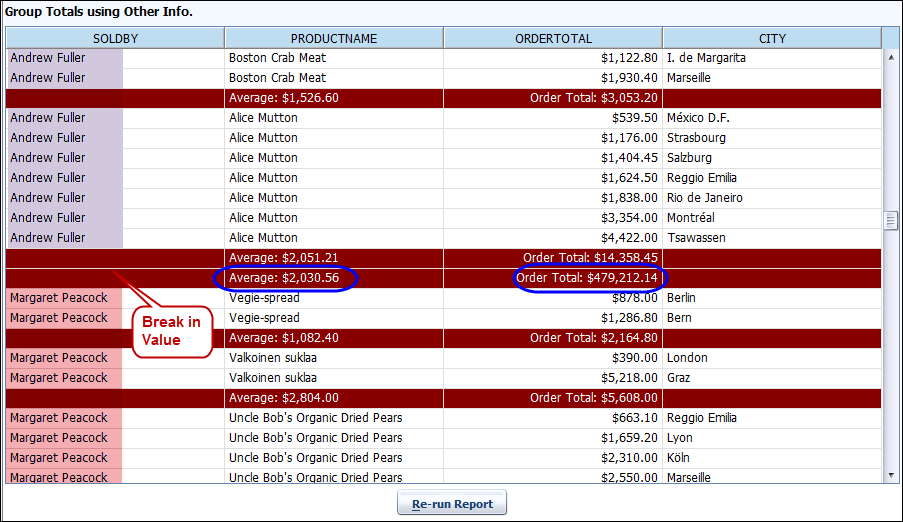The height and width of the screenshot is (522, 903).
Task: Select the circled Average: $2,030.56 cell
Action: (x=285, y=278)
